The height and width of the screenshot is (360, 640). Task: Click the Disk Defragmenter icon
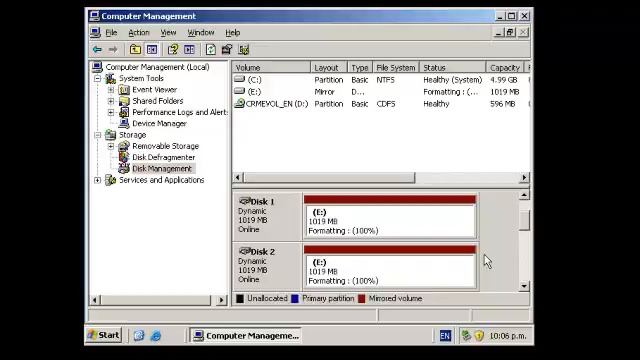tap(124, 157)
